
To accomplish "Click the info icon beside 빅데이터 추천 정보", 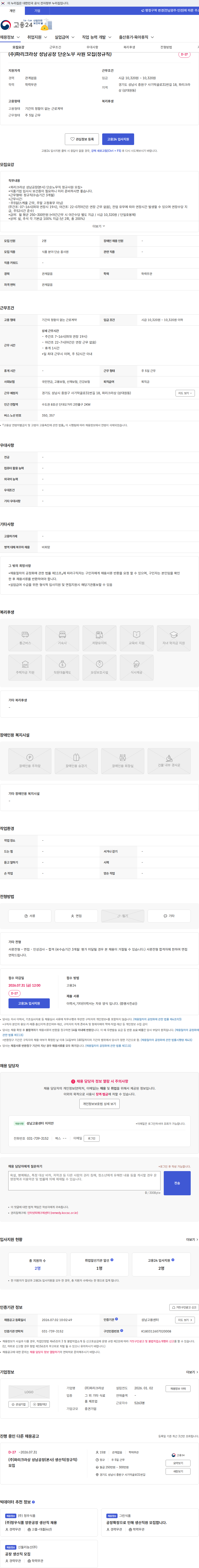I will point(34,1502).
